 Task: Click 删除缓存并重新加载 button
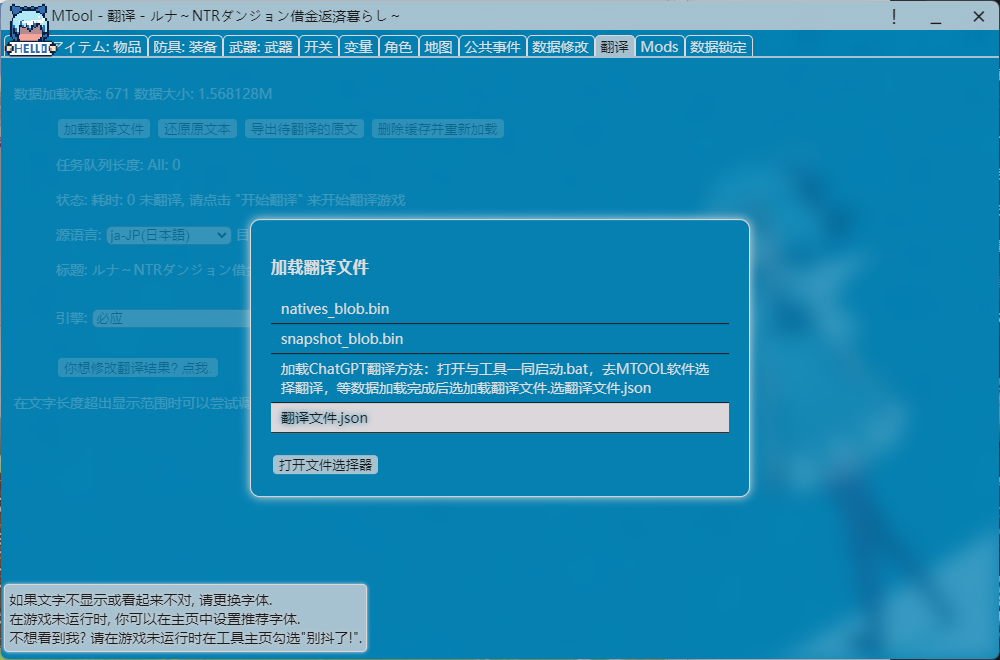pos(438,129)
